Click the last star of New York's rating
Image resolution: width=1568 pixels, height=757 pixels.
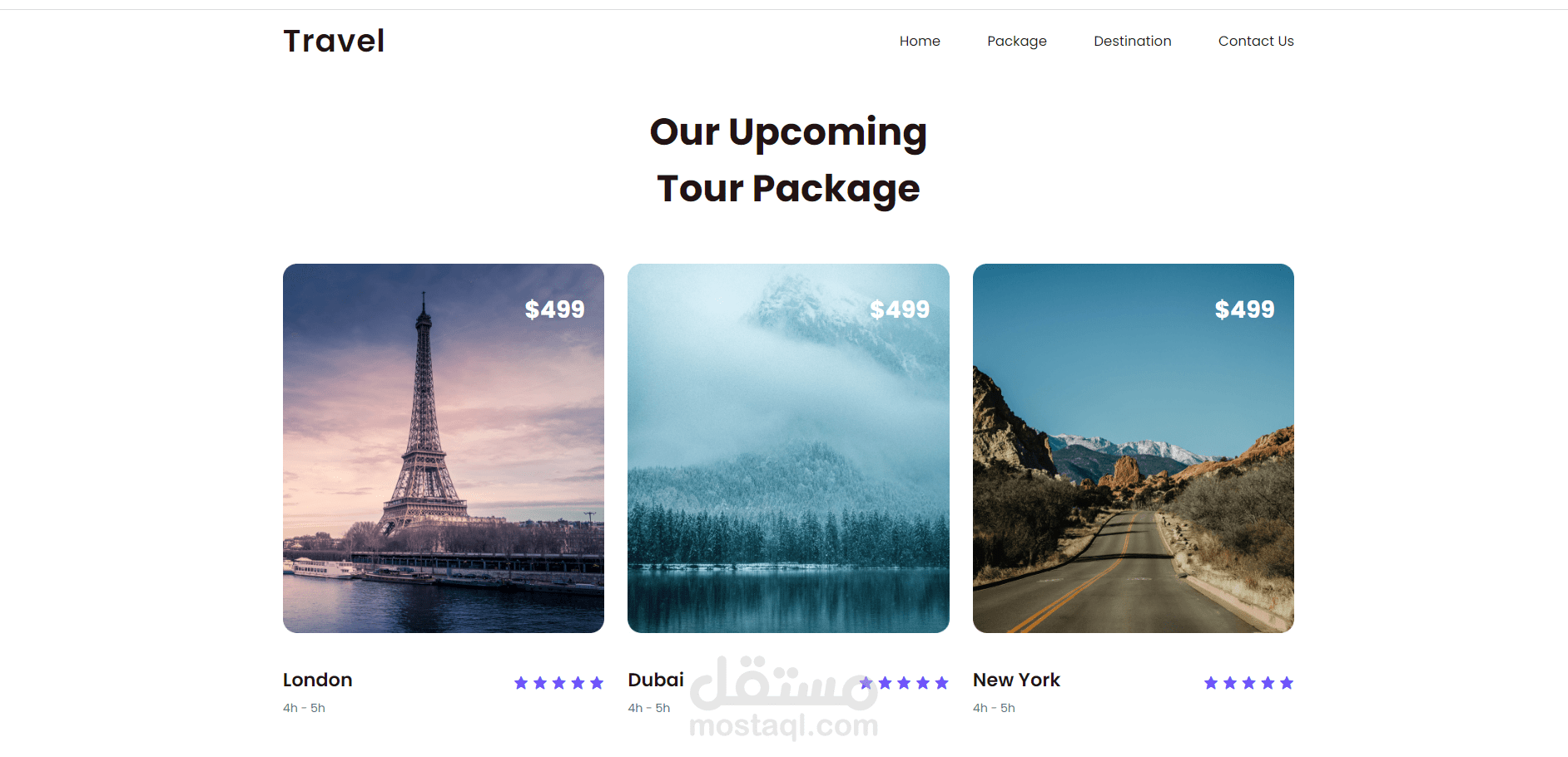coord(1287,683)
